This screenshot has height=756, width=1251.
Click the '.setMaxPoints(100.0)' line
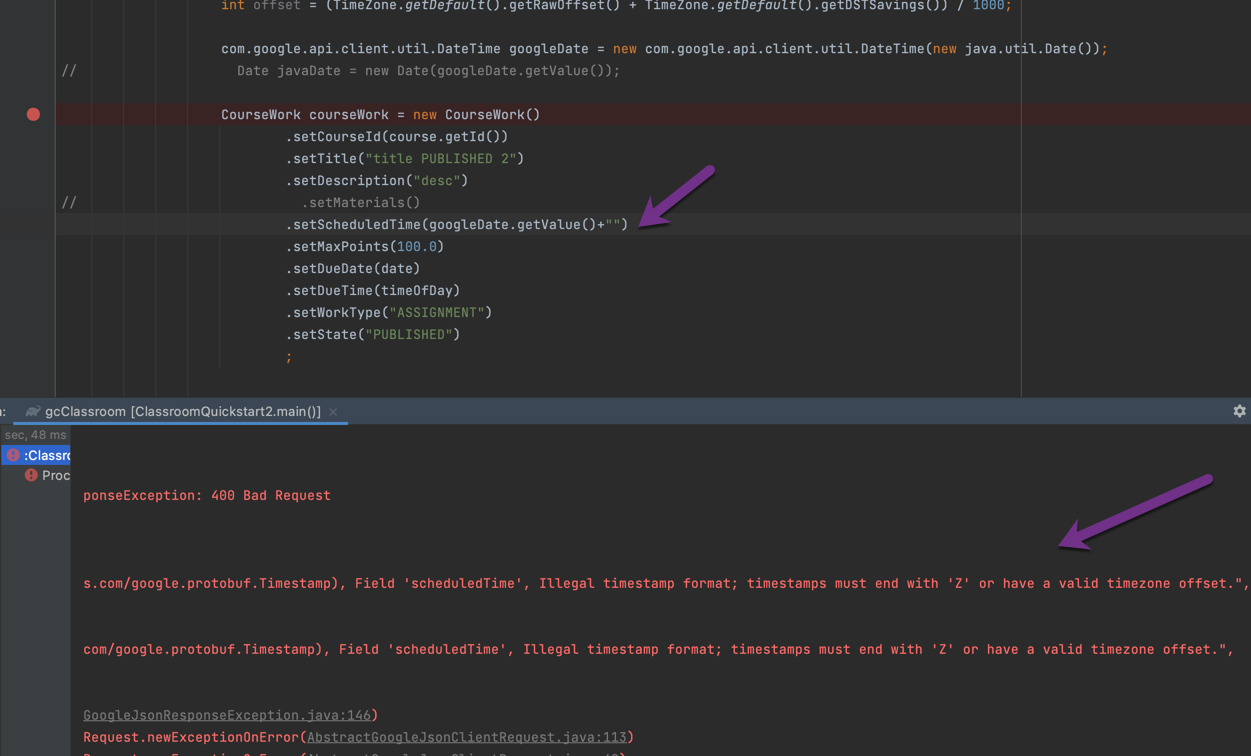pos(365,247)
